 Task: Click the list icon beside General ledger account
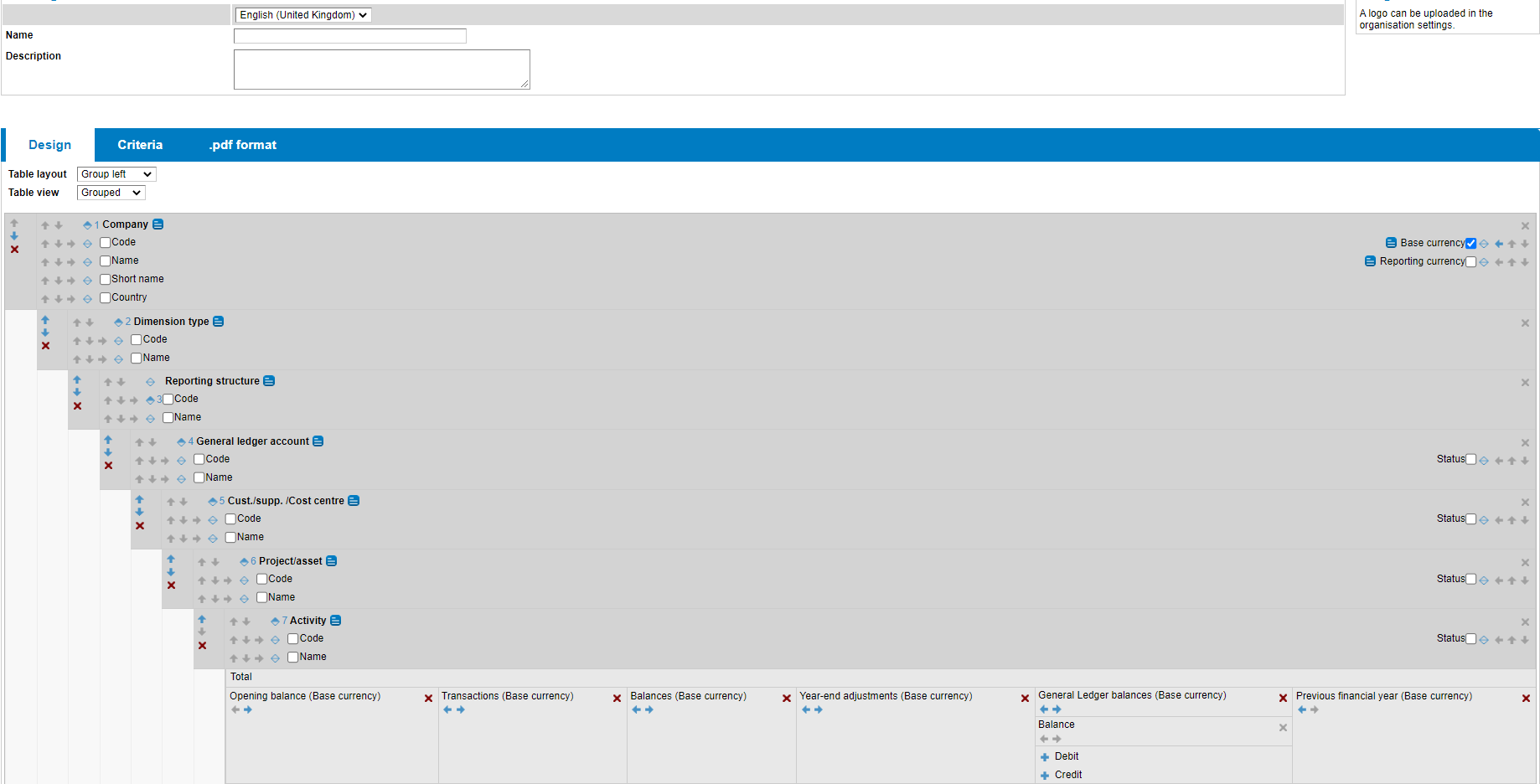click(318, 441)
